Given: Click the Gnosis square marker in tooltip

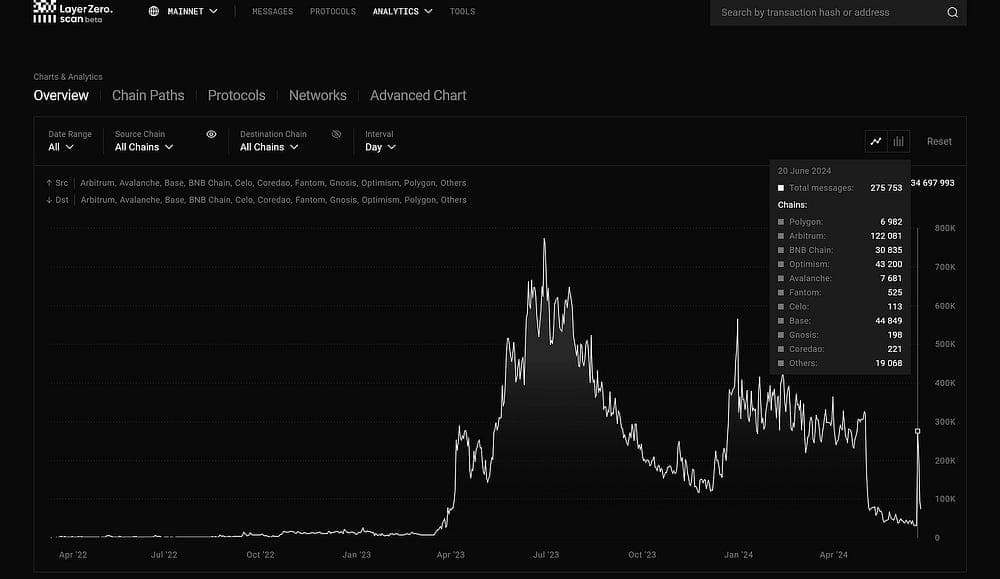Looking at the screenshot, I should pyautogui.click(x=781, y=335).
